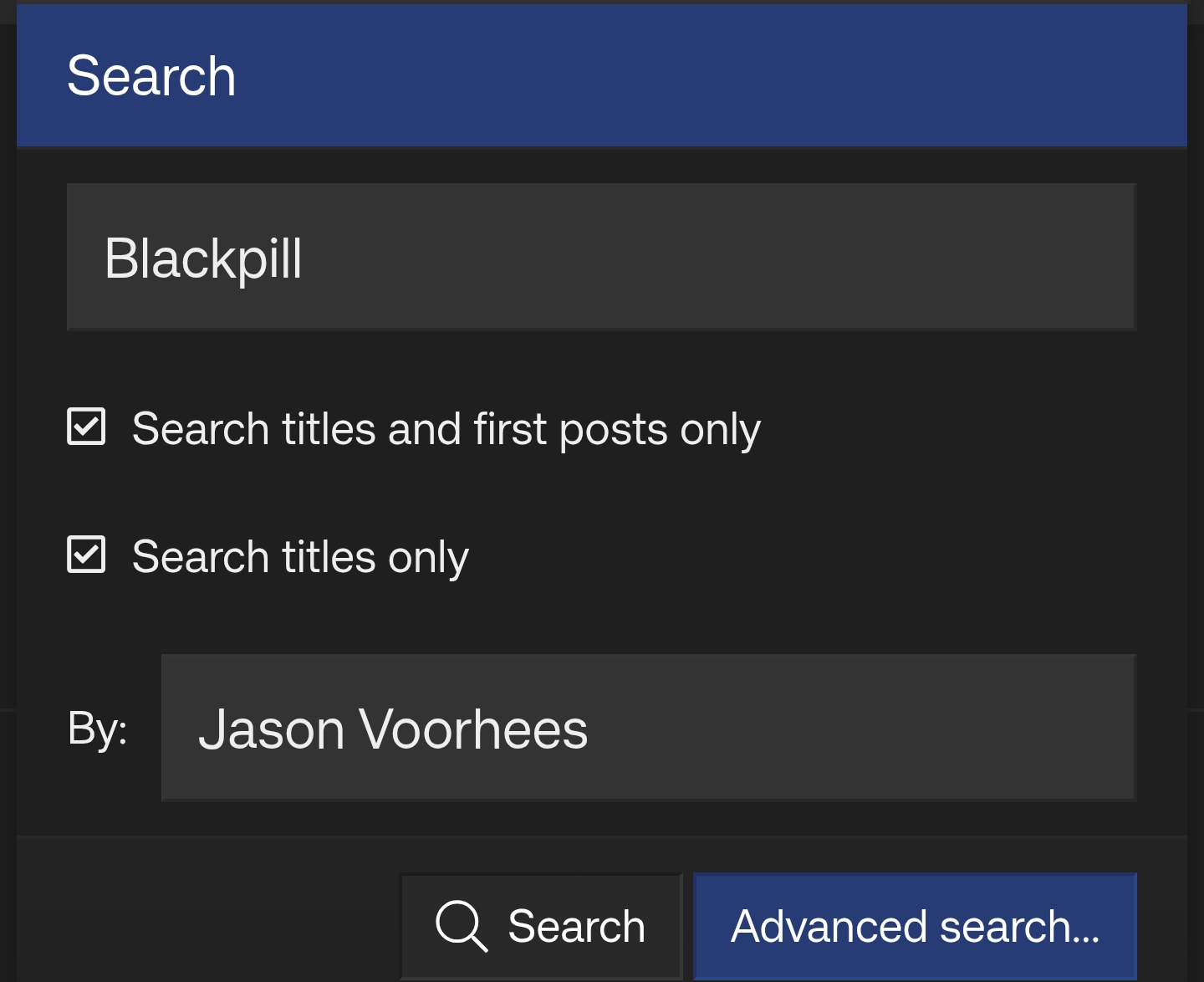
Task: Click the "By:" member name input field
Action: [x=648, y=728]
